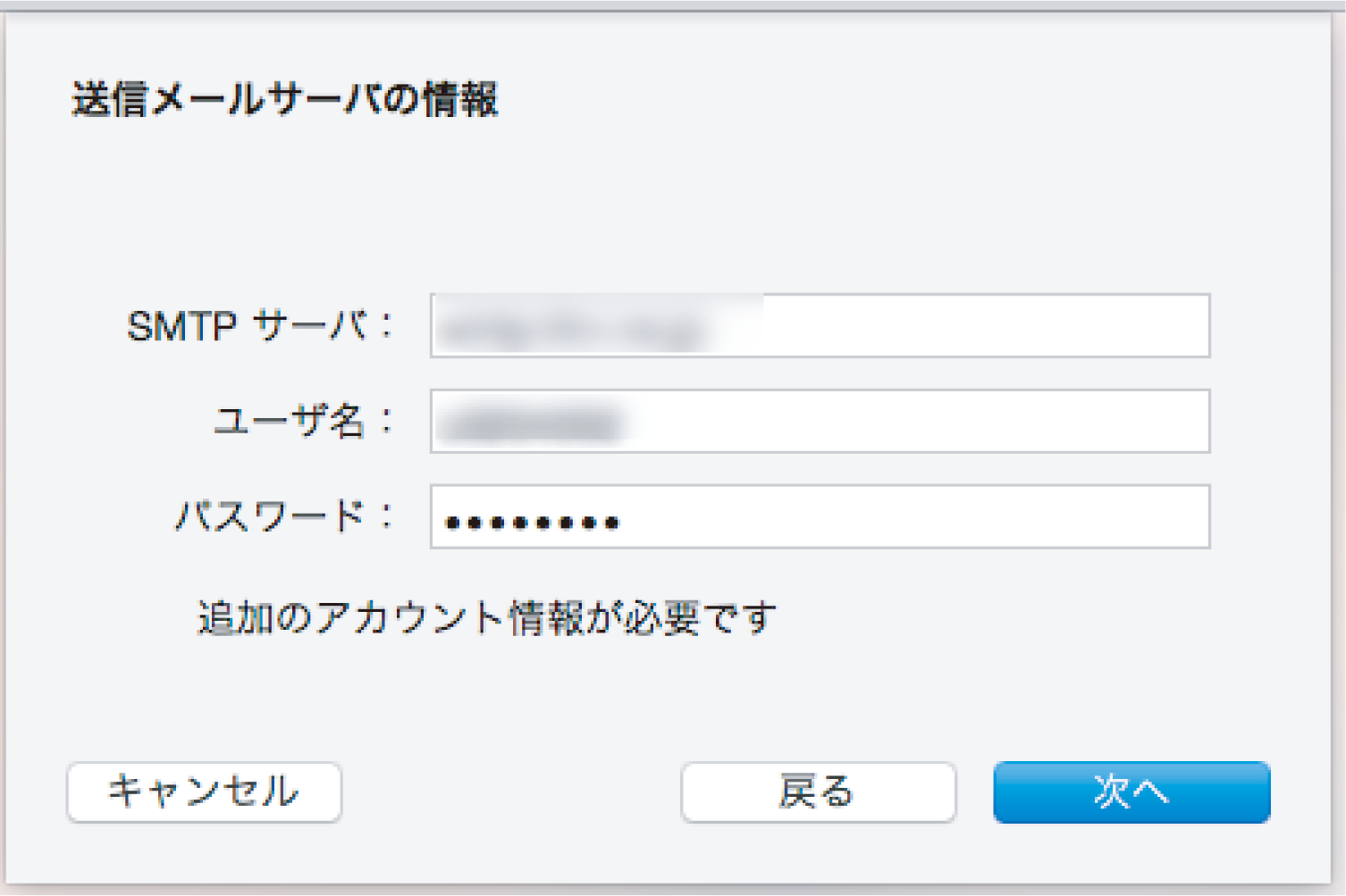Place cursor after the last password dot
The width and height of the screenshot is (1346, 896).
623,522
